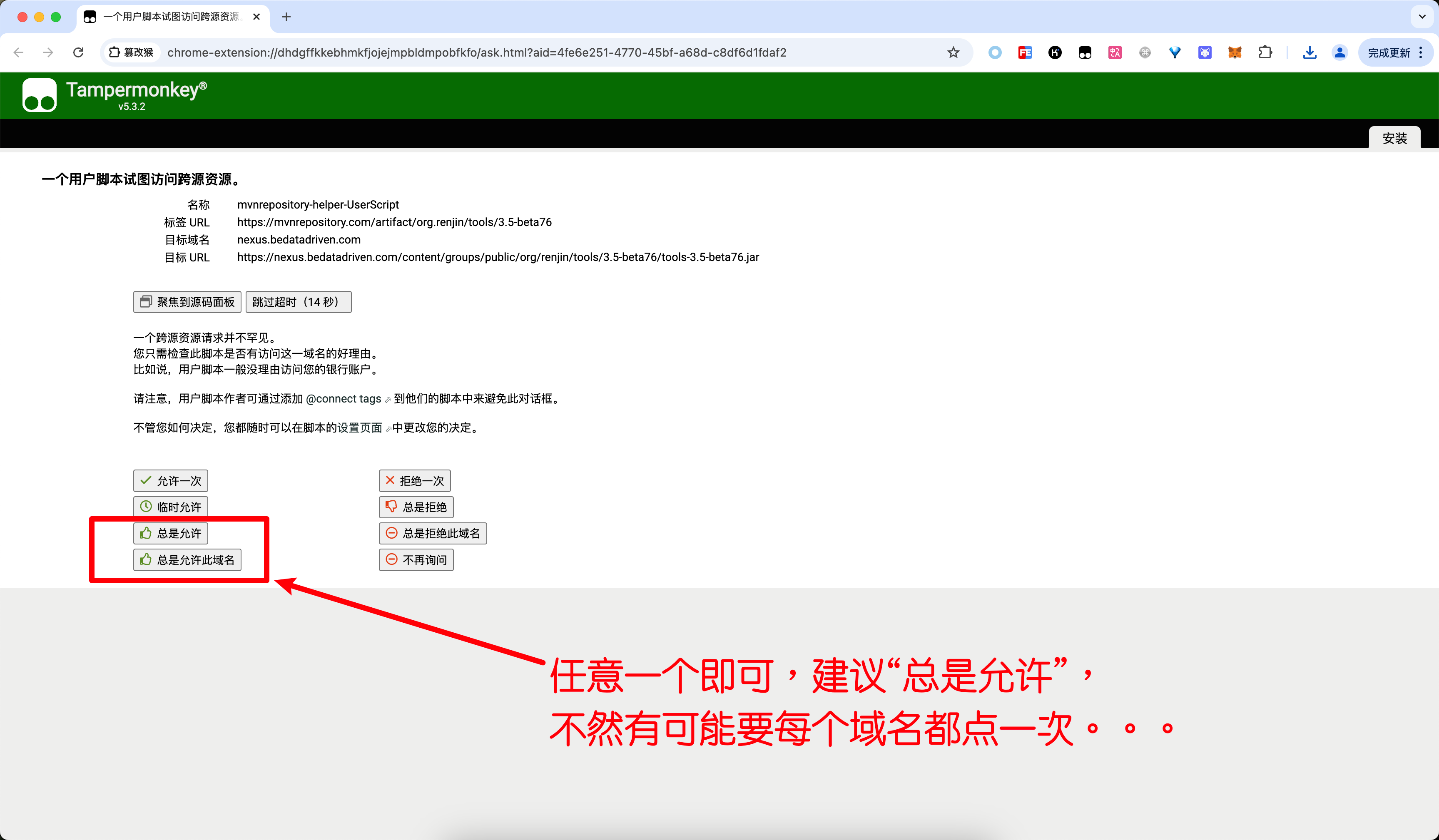This screenshot has width=1439, height=840.
Task: Click the 拒绝一次 button
Action: pyautogui.click(x=415, y=481)
